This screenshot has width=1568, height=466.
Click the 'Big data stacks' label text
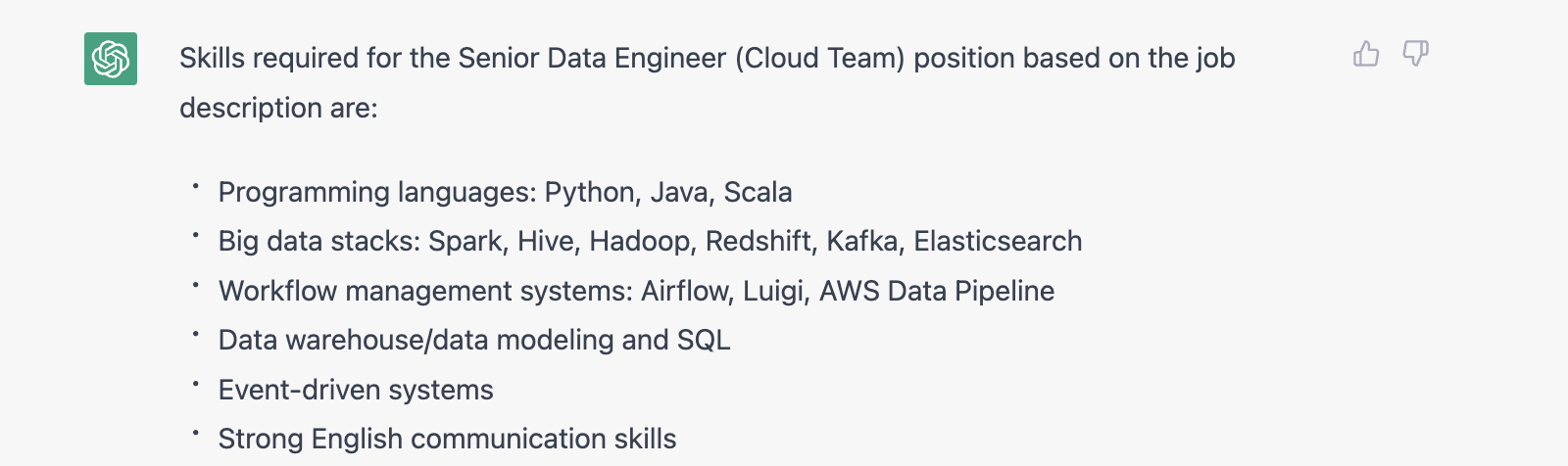[319, 241]
